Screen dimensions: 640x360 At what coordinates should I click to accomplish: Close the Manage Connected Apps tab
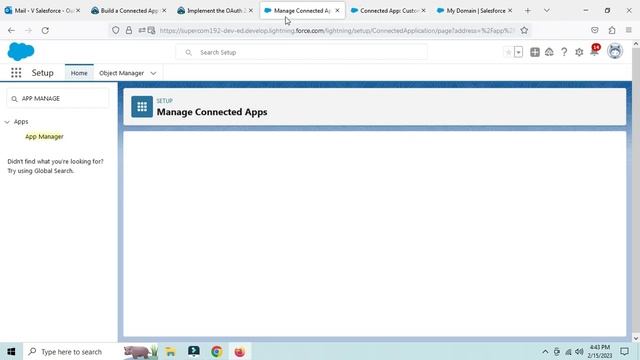337,11
